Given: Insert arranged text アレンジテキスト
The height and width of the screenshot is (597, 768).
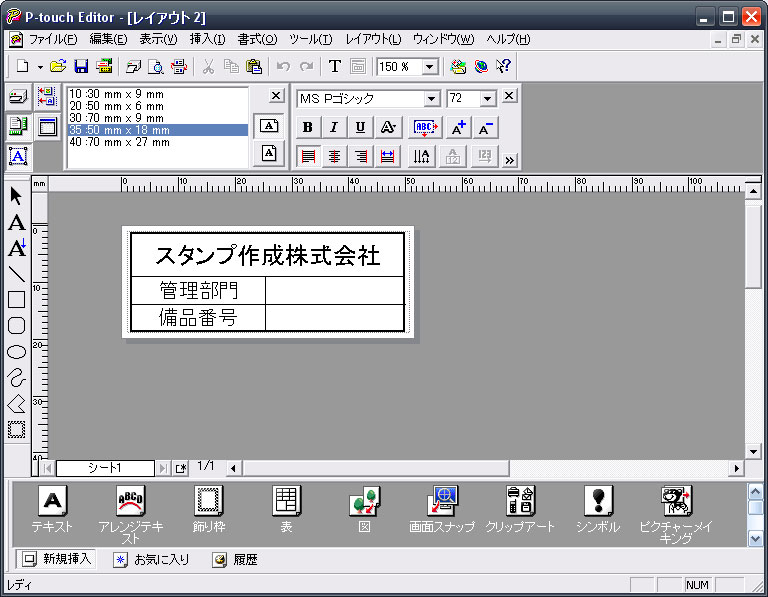Looking at the screenshot, I should (130, 514).
